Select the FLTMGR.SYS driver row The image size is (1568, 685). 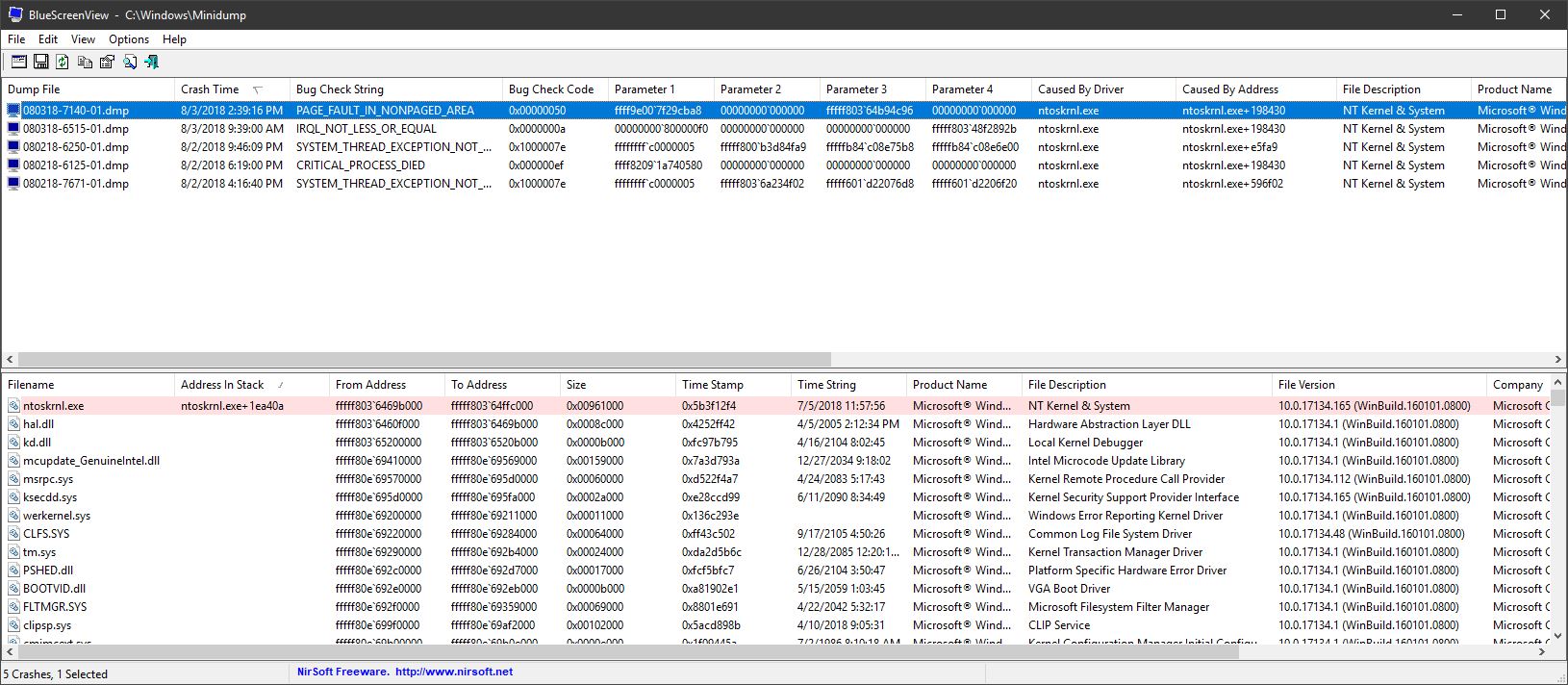(55, 607)
